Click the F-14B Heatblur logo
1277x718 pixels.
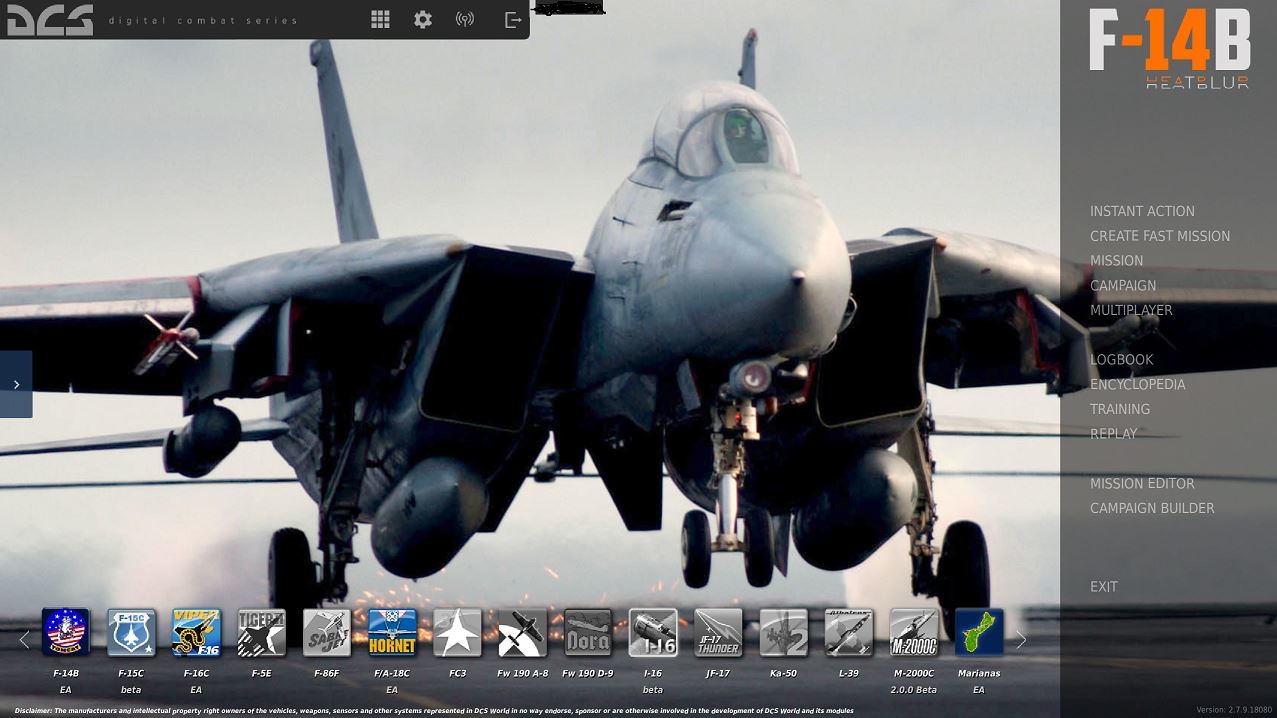click(1169, 49)
